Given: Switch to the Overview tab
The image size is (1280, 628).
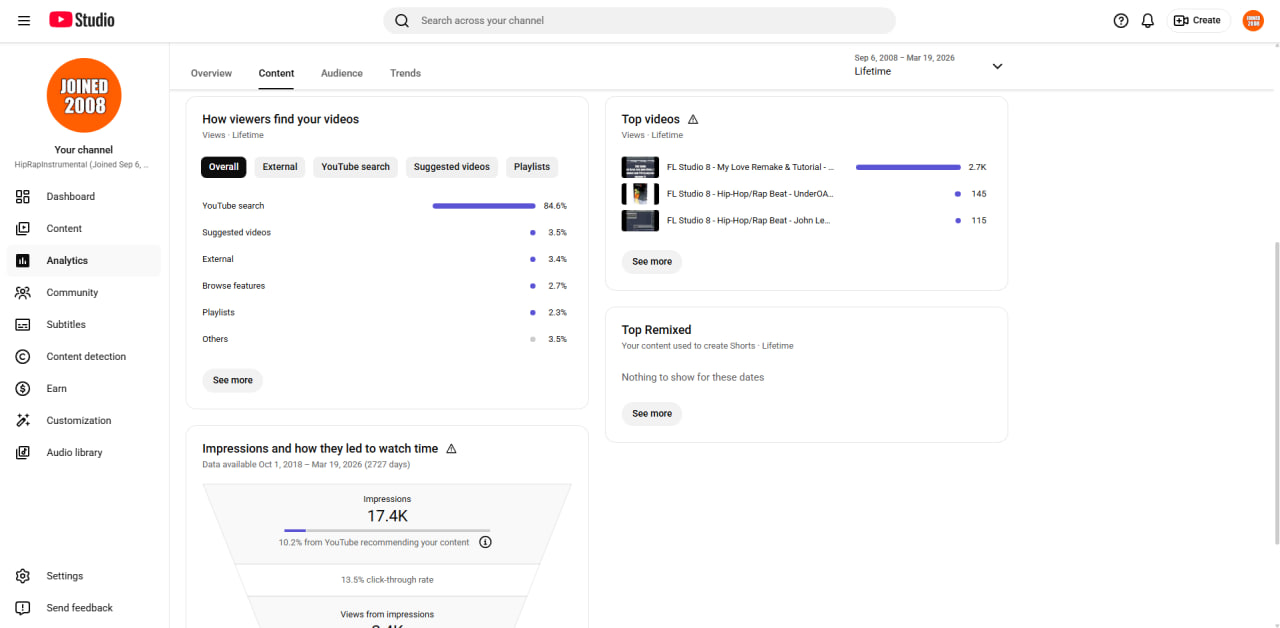Looking at the screenshot, I should (211, 73).
